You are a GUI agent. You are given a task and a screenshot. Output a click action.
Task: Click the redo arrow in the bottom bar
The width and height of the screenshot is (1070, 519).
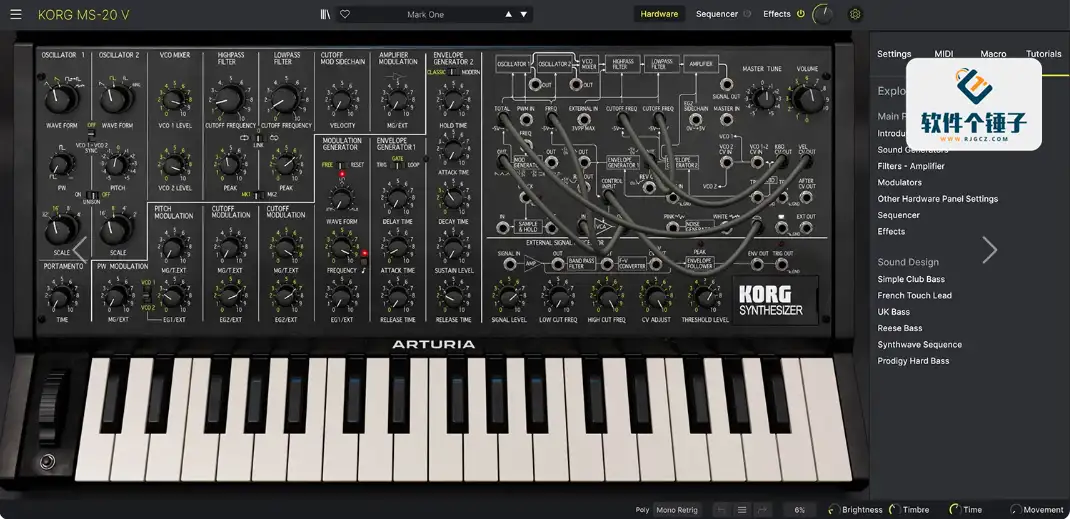point(762,509)
